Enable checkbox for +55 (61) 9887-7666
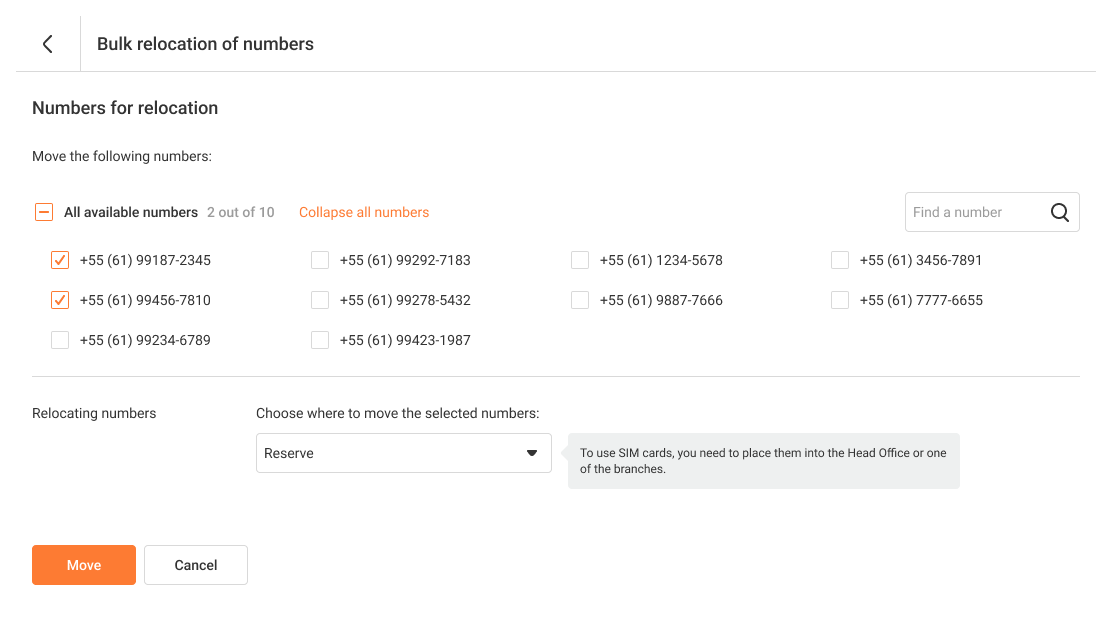 tap(580, 300)
